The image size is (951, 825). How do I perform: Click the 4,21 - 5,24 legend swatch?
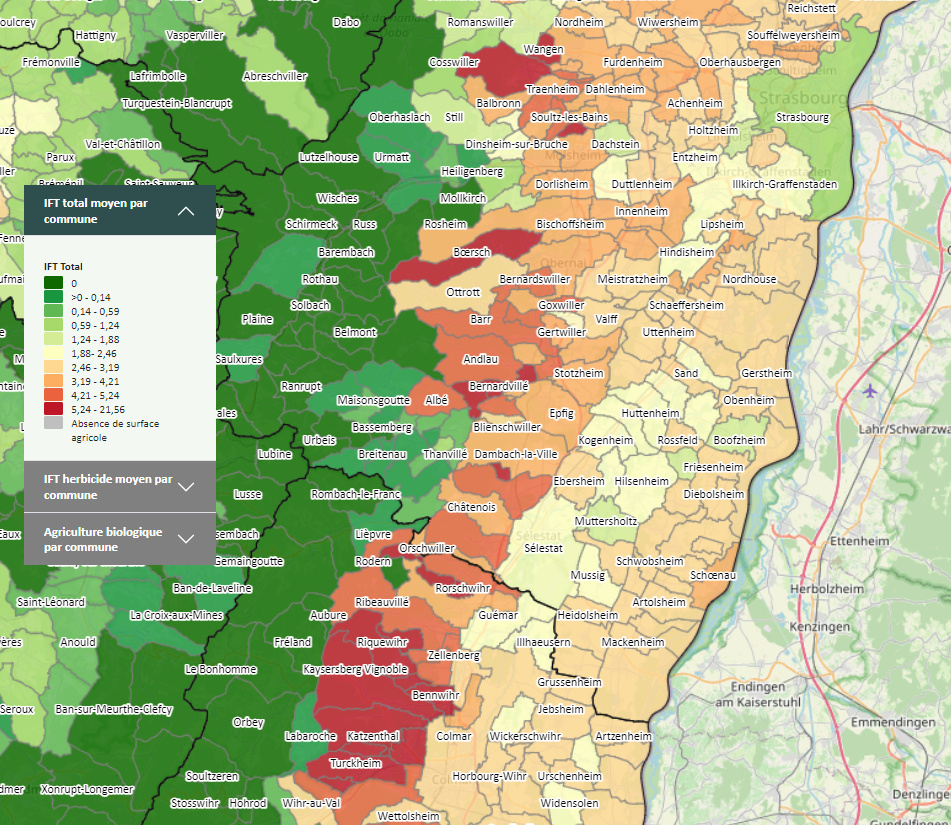pos(54,395)
